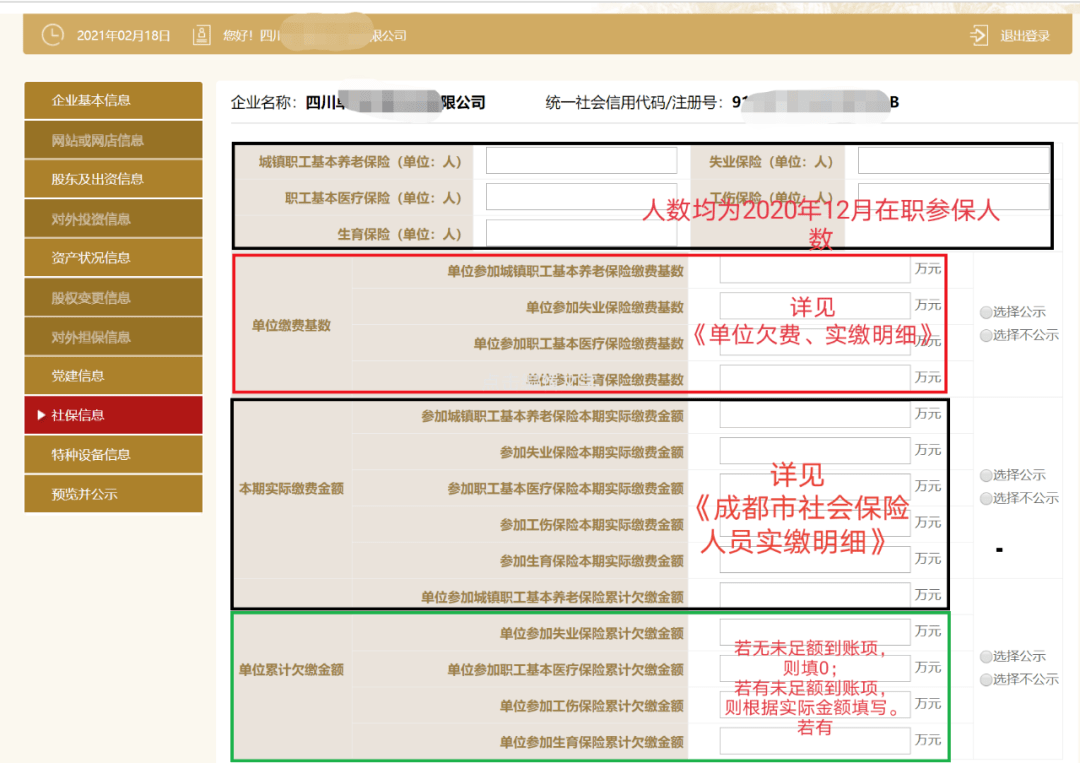1080x763 pixels.
Task: Select 选择公示 for 单位缴费基数
Action: [986, 312]
